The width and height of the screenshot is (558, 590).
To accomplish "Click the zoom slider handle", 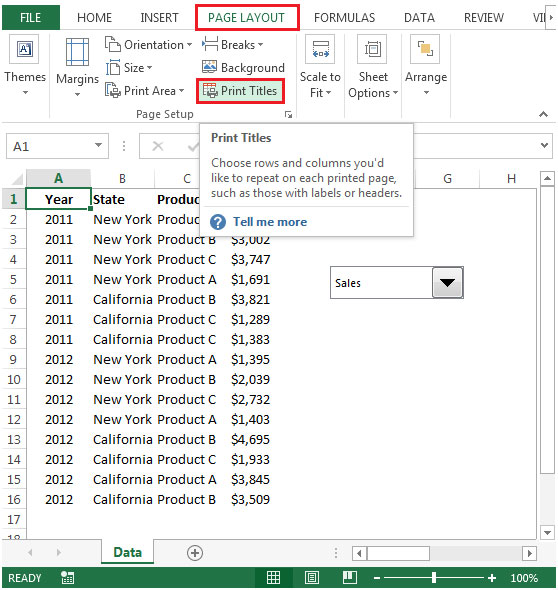I will click(434, 578).
